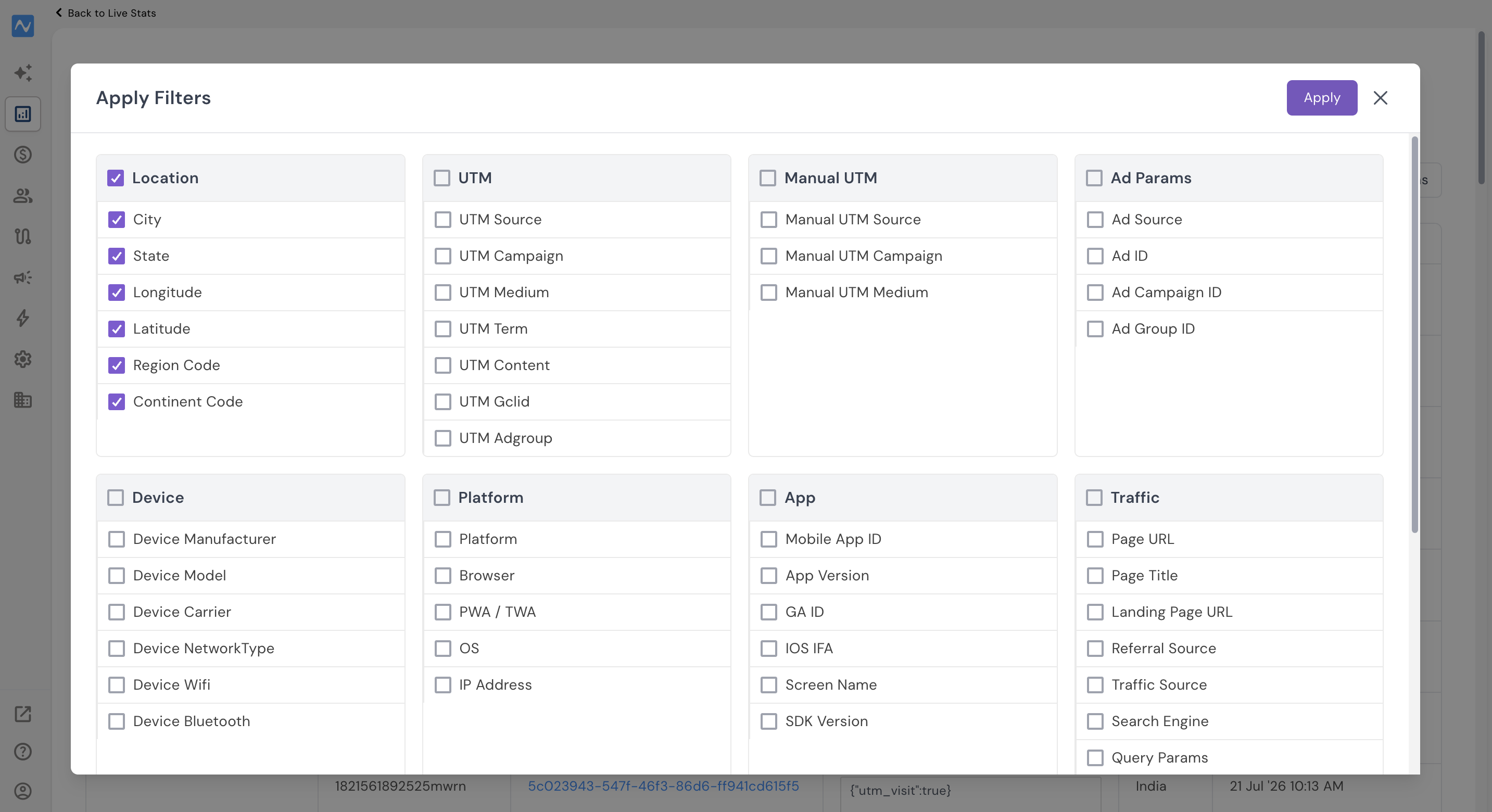Enable the SDK Version checkbox
Image resolution: width=1492 pixels, height=812 pixels.
[x=769, y=721]
